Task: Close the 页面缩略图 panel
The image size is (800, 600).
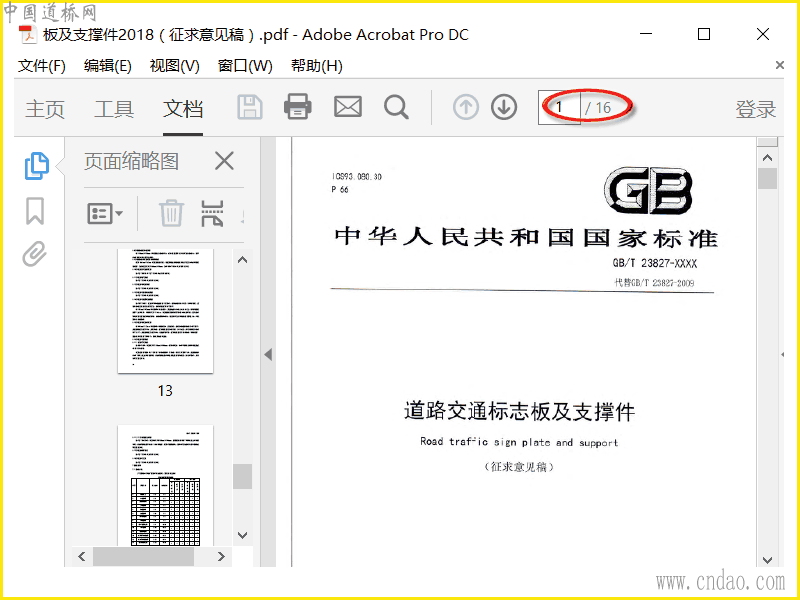Action: point(224,161)
